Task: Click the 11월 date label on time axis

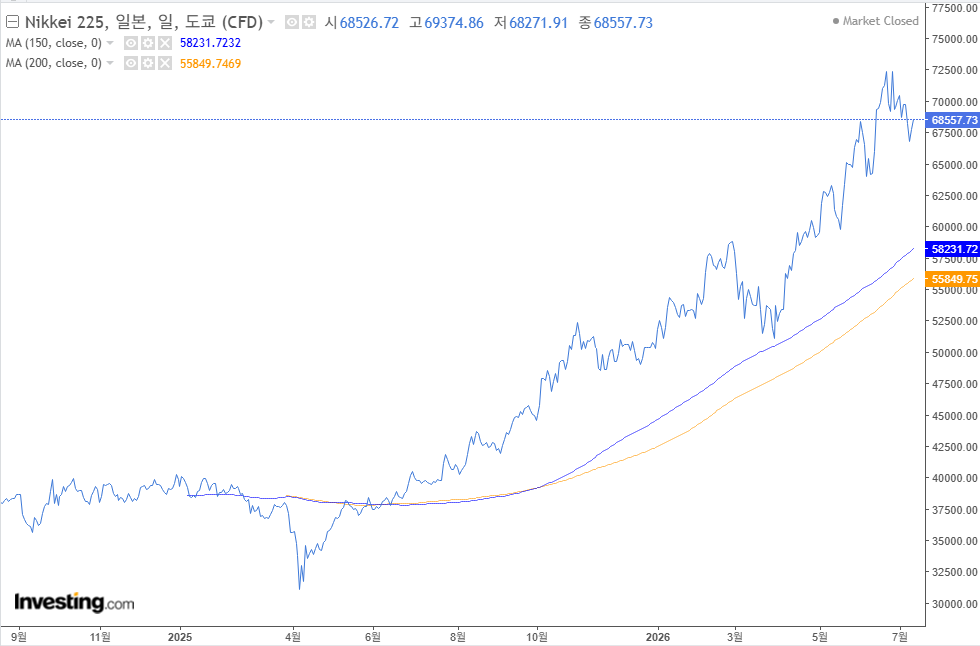Action: (100, 637)
